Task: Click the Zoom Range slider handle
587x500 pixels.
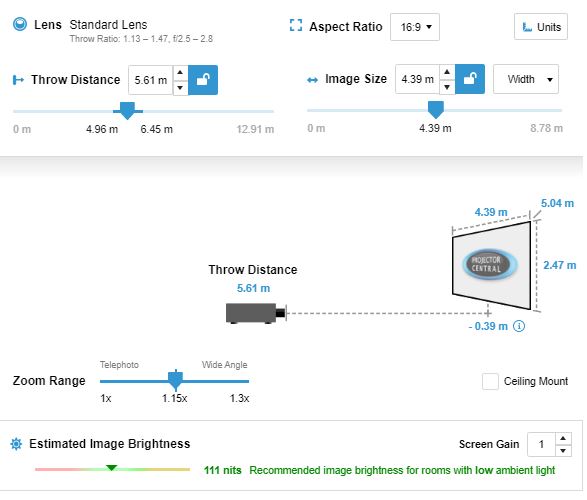Action: coord(175,379)
